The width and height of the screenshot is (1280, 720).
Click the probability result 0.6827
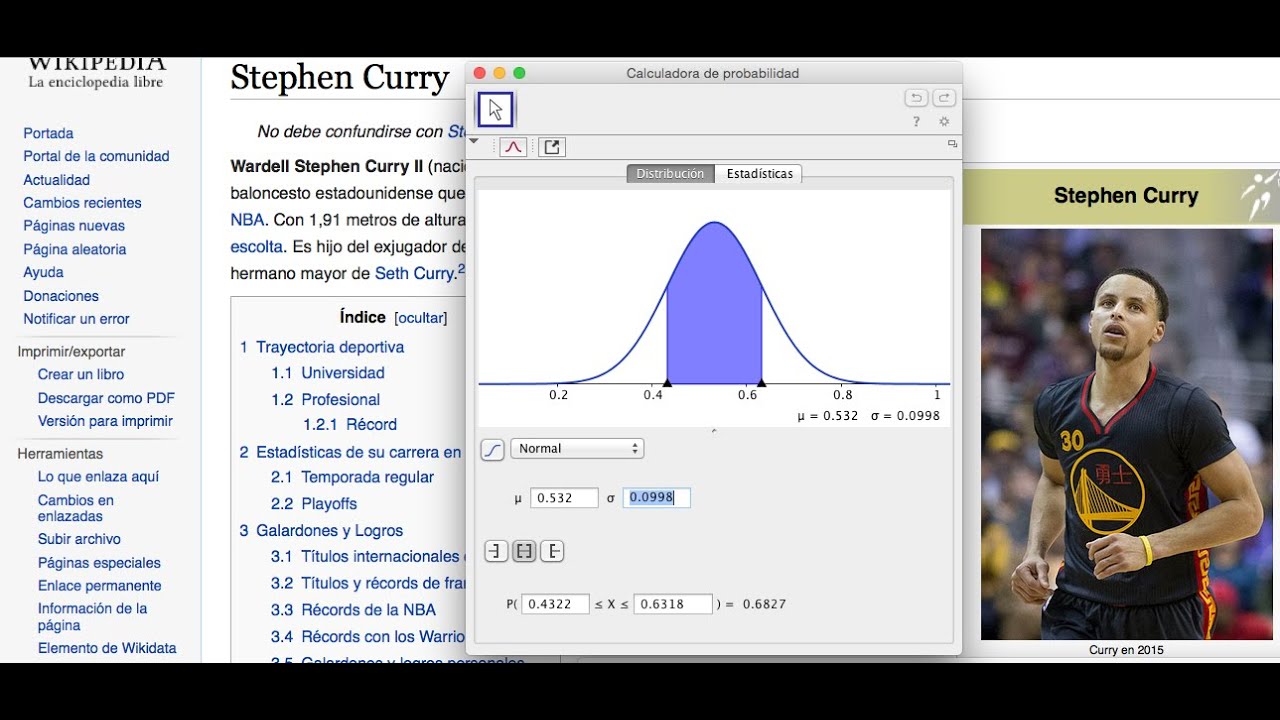click(764, 604)
